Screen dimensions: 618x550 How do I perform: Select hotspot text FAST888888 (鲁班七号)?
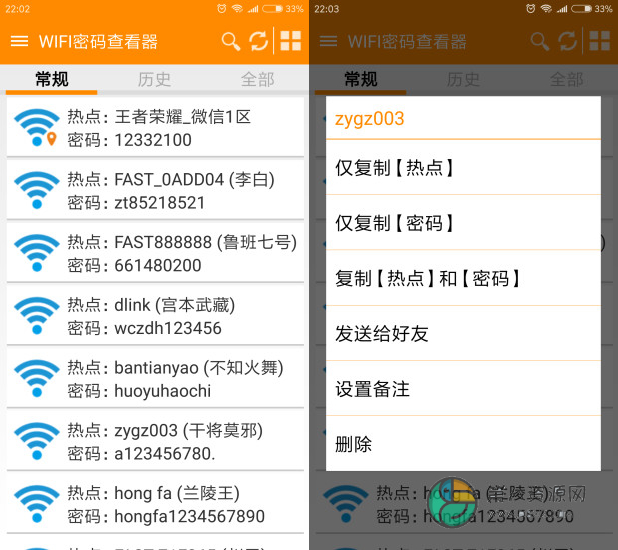click(205, 242)
